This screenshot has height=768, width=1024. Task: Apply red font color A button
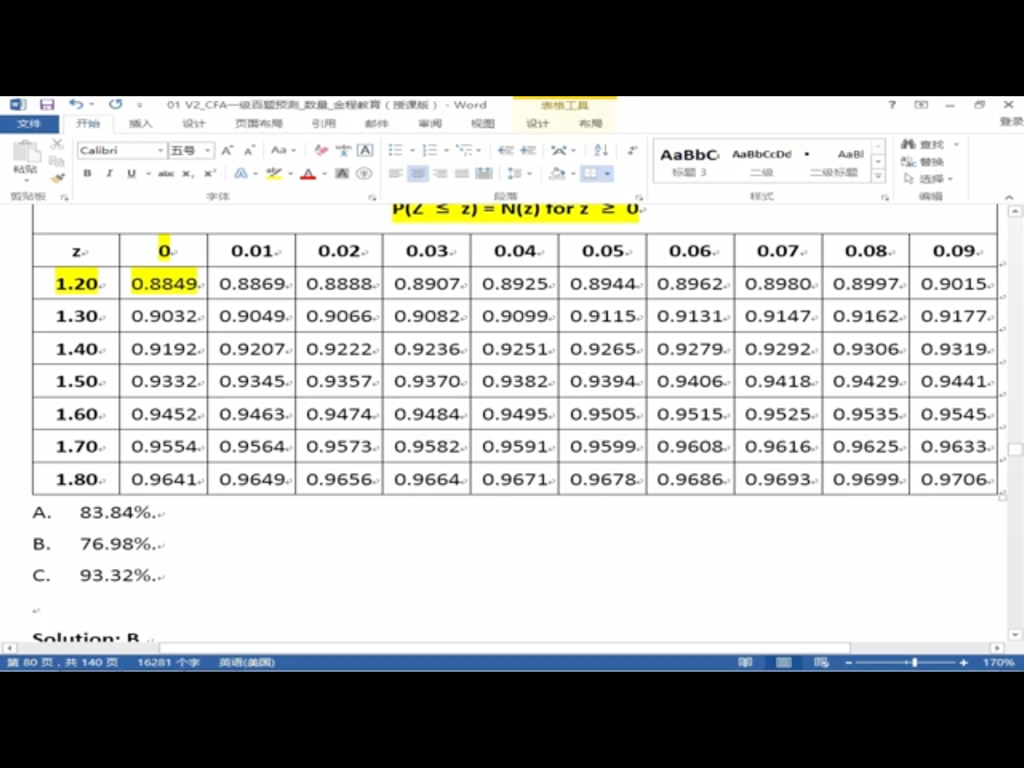pyautogui.click(x=308, y=174)
